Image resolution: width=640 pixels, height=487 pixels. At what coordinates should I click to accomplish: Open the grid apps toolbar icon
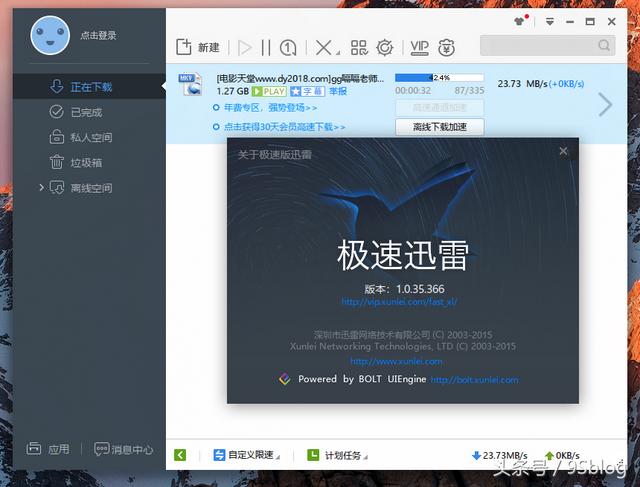pos(359,47)
